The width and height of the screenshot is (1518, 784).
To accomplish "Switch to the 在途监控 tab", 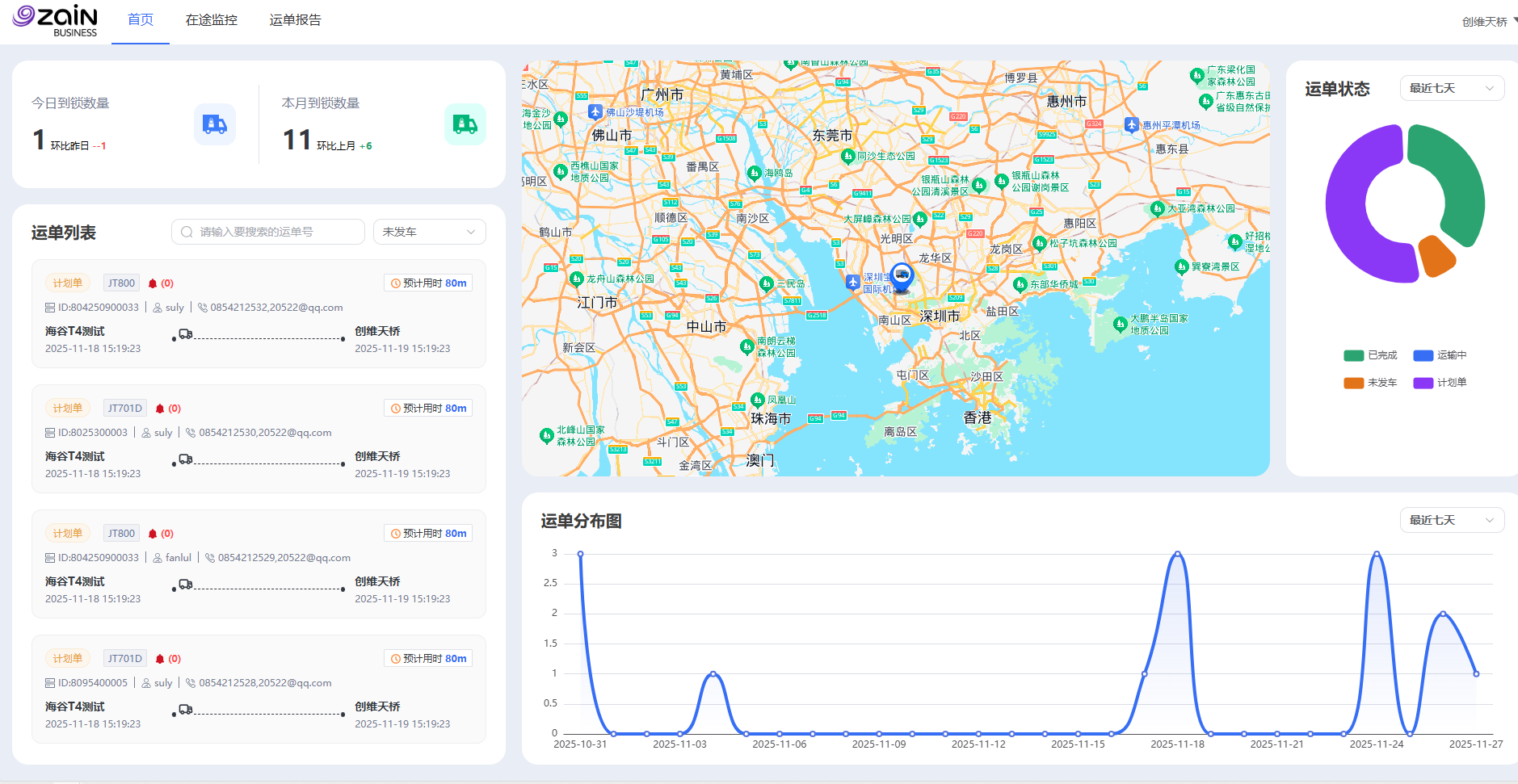I will click(x=212, y=20).
